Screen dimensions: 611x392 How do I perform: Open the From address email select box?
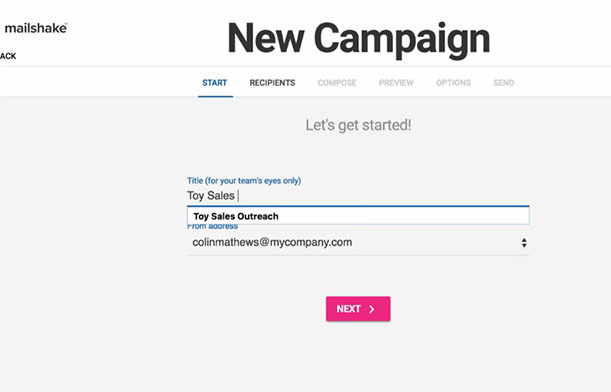(358, 242)
